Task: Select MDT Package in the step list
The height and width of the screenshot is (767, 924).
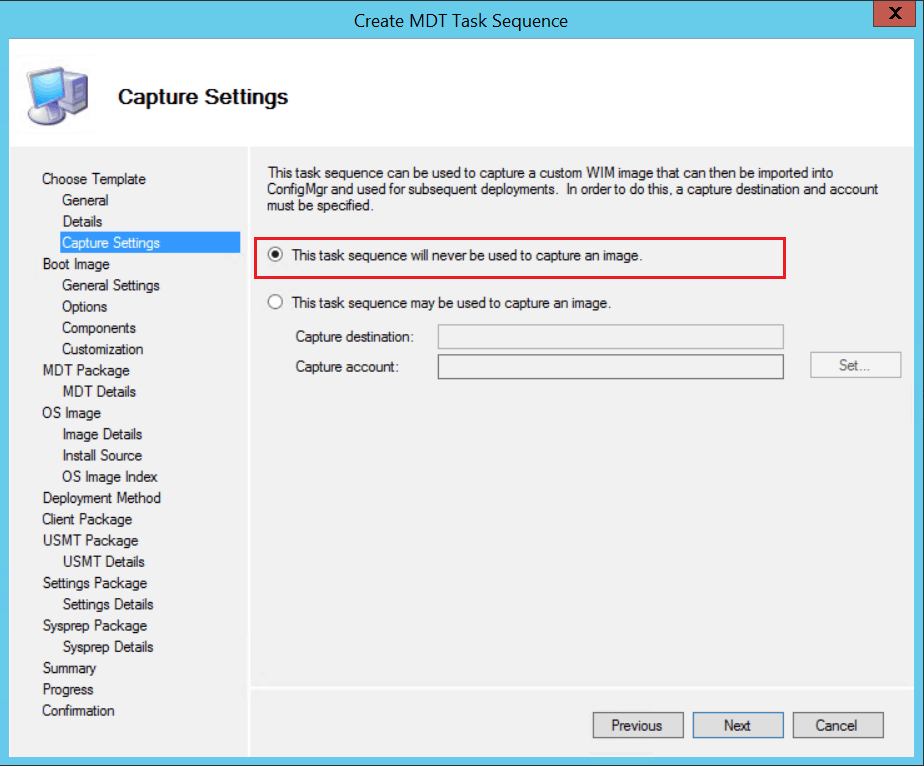Action: (86, 370)
